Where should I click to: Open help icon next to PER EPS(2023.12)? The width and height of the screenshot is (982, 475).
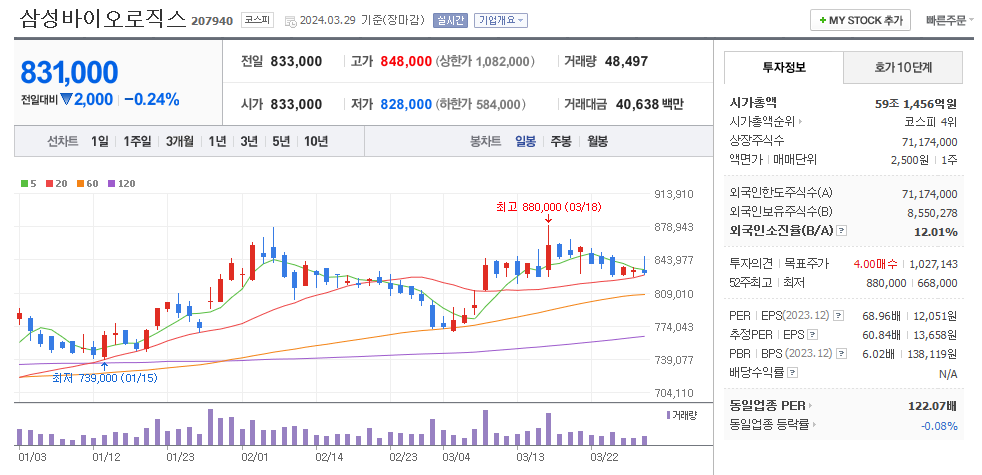[839, 315]
